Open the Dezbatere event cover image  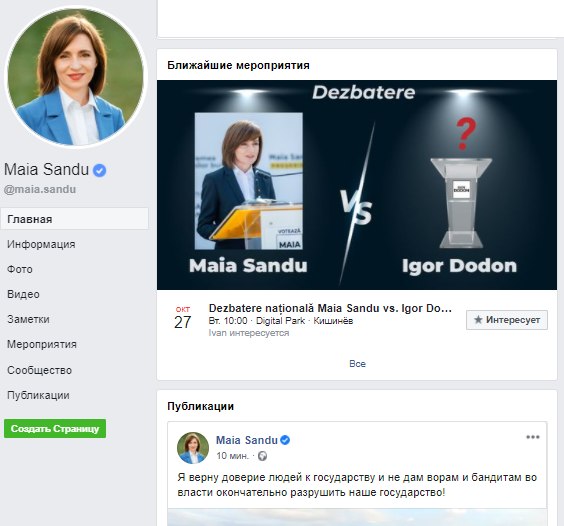357,185
